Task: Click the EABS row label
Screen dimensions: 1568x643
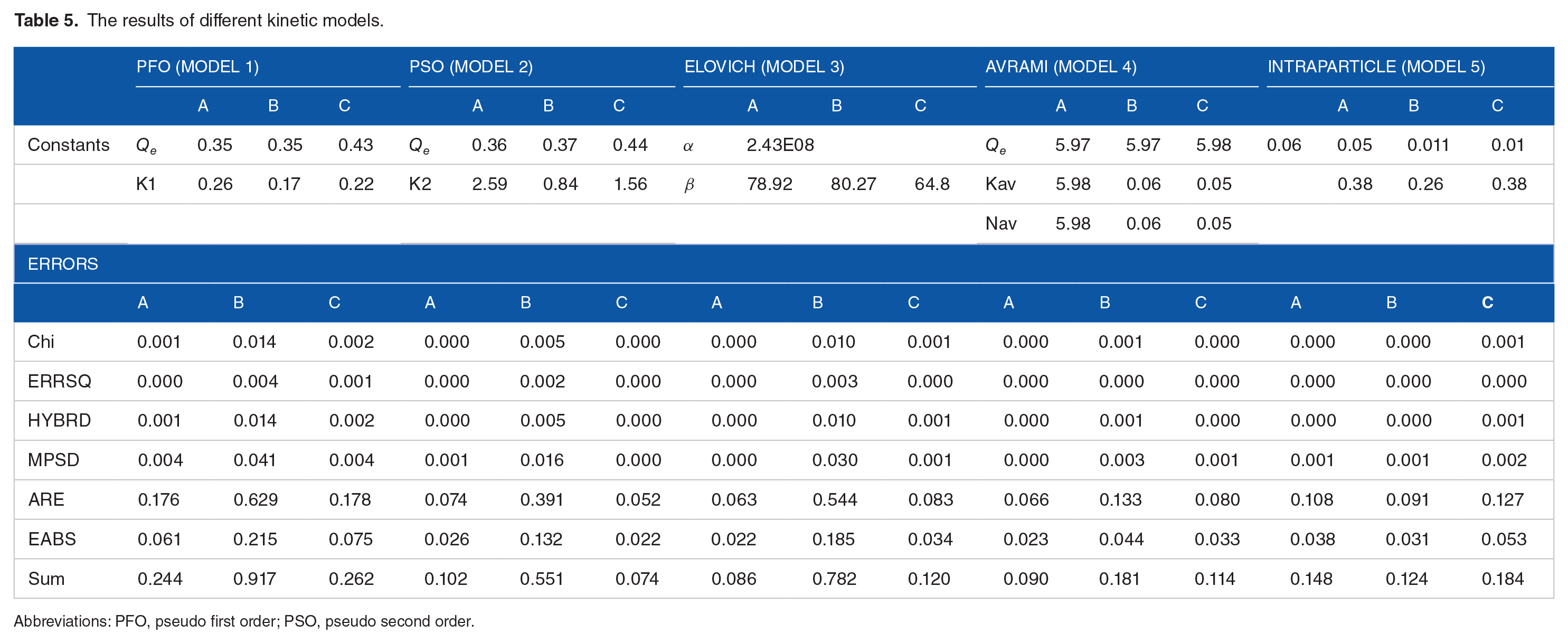Action: 52,539
